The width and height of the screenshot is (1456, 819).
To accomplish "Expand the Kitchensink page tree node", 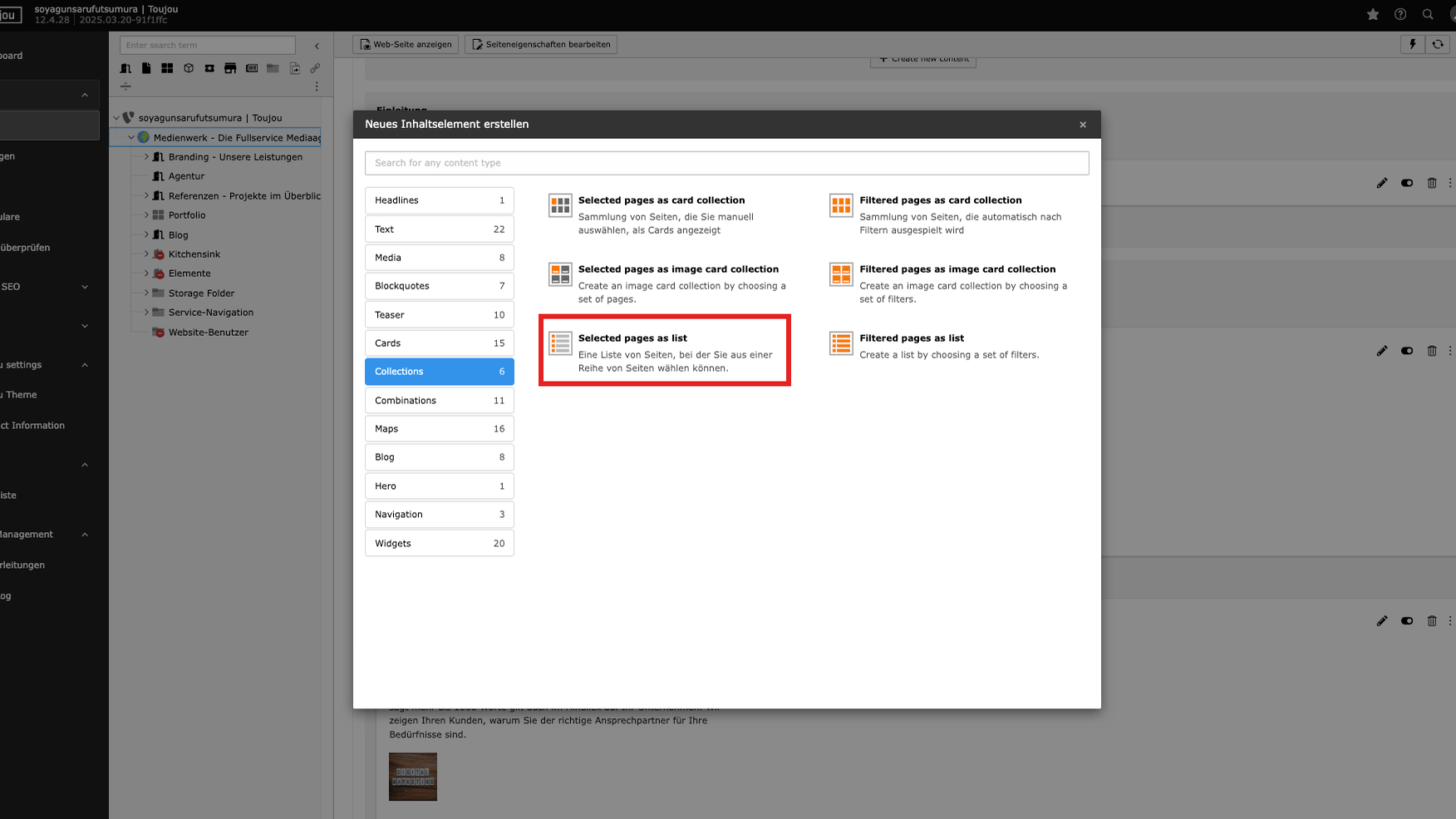I will [x=146, y=254].
